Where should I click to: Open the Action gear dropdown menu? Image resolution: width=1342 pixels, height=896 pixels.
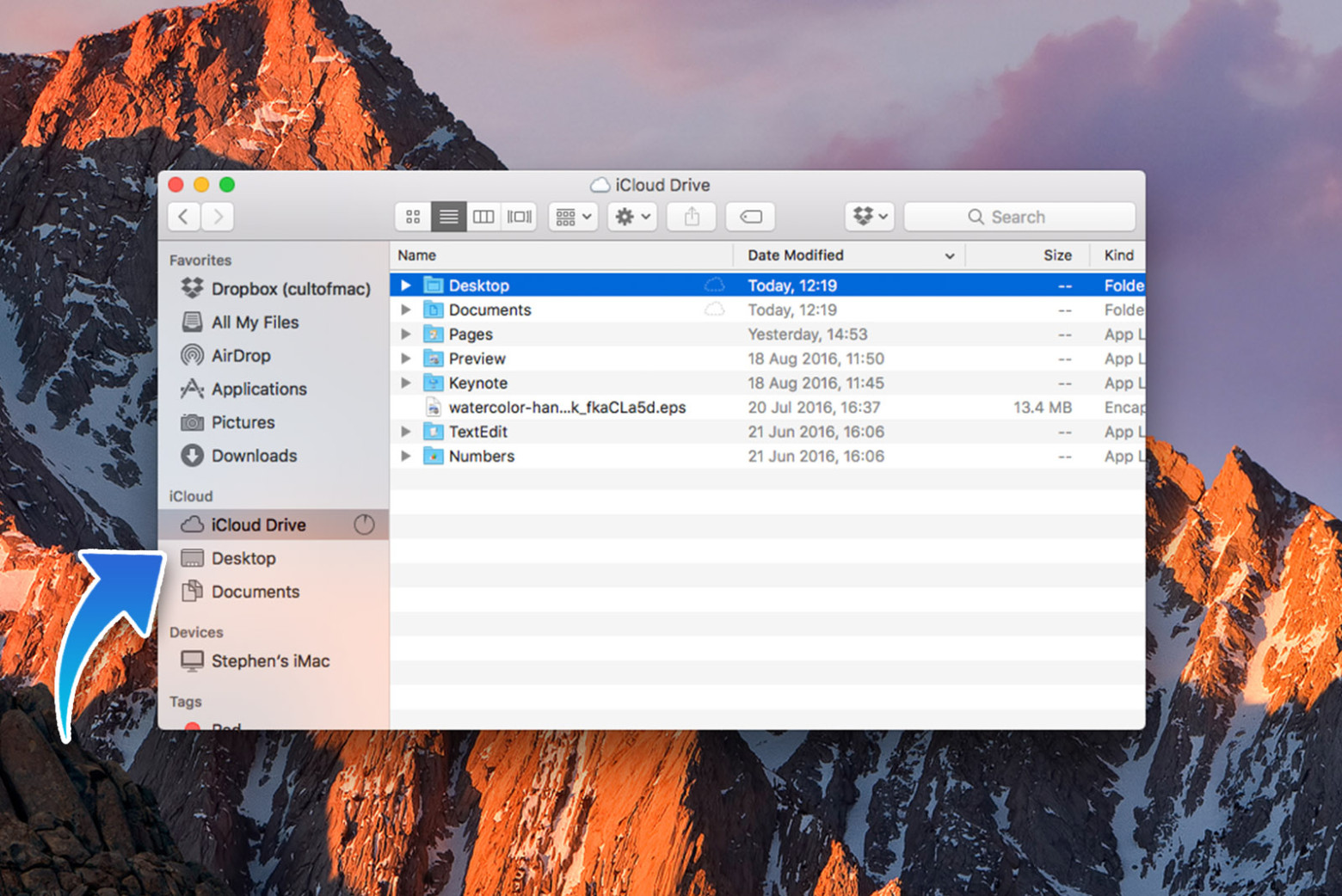[632, 217]
